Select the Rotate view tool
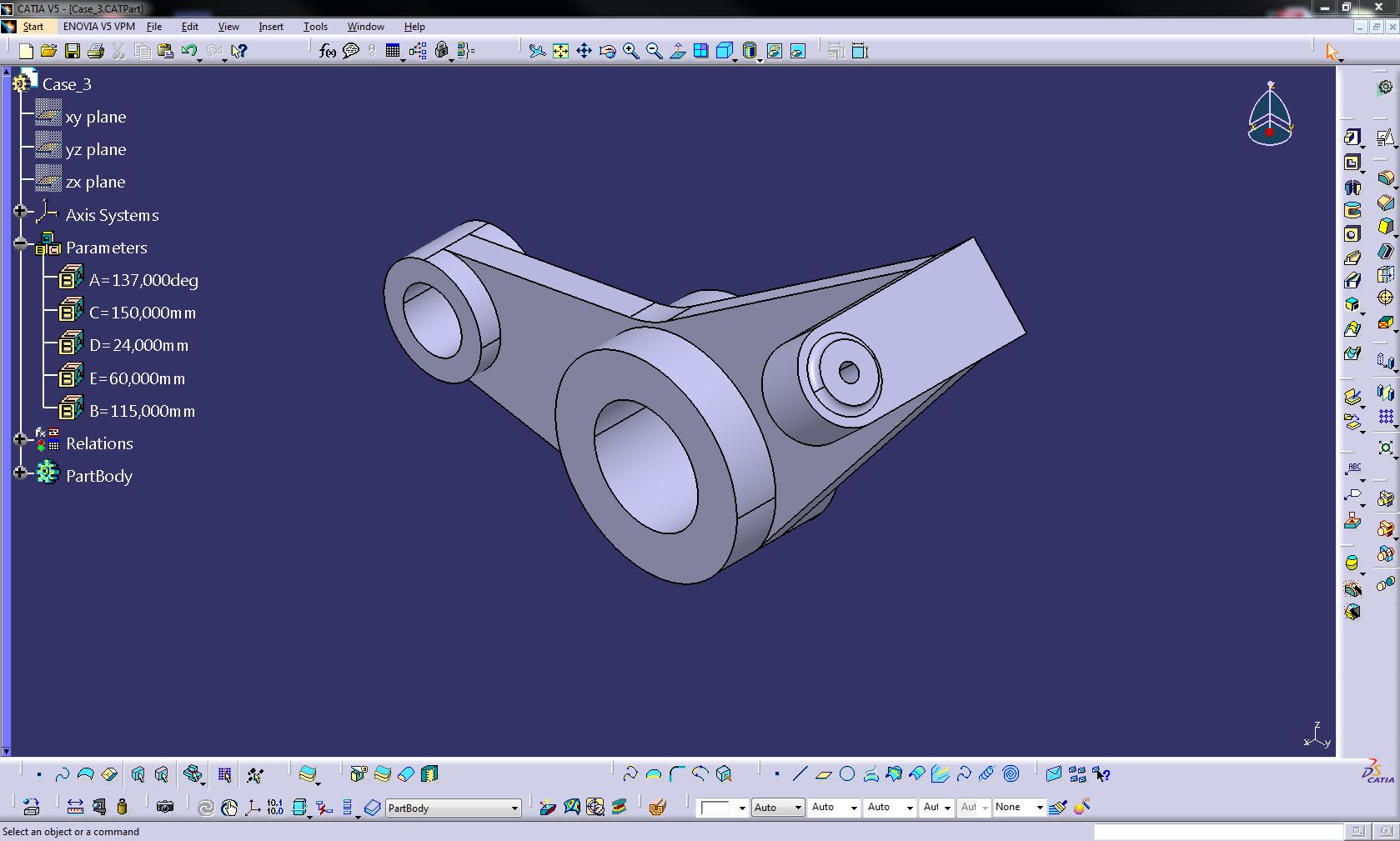Screen dimensions: 1400x841 click(608, 52)
